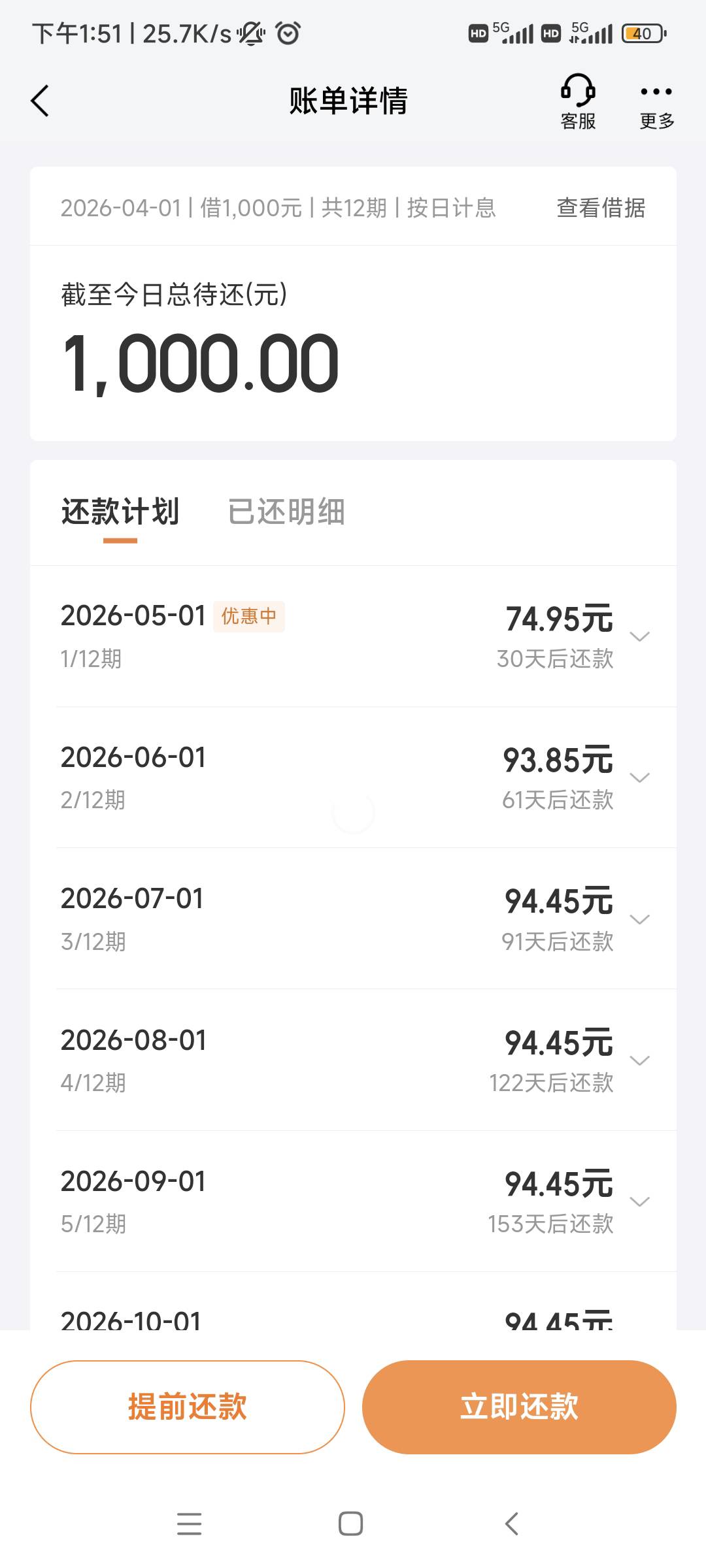Tap Android recent apps menu icon

(190, 1524)
